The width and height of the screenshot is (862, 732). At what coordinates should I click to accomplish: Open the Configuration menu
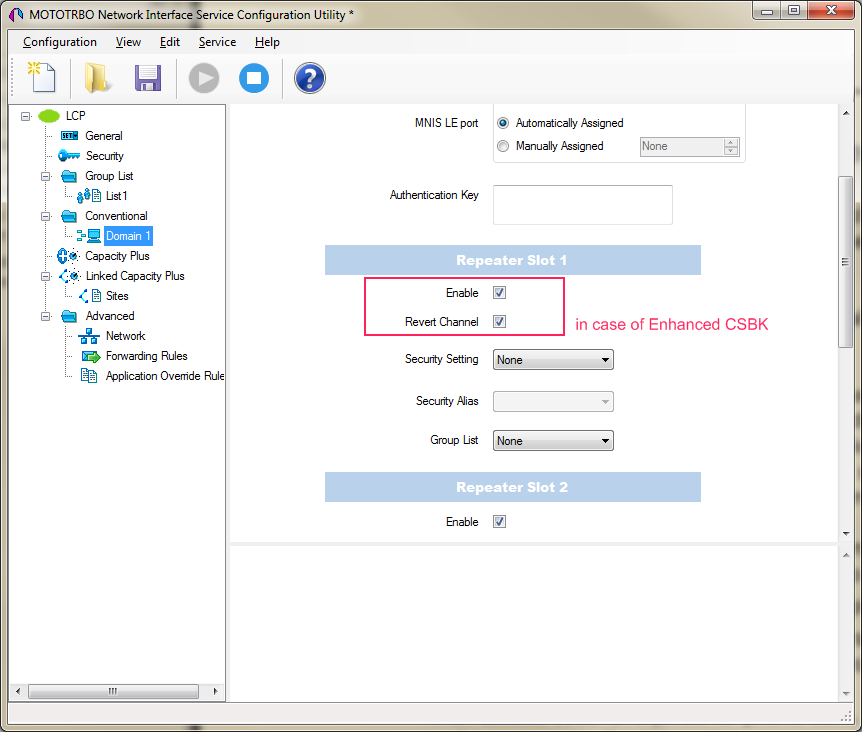(x=59, y=42)
